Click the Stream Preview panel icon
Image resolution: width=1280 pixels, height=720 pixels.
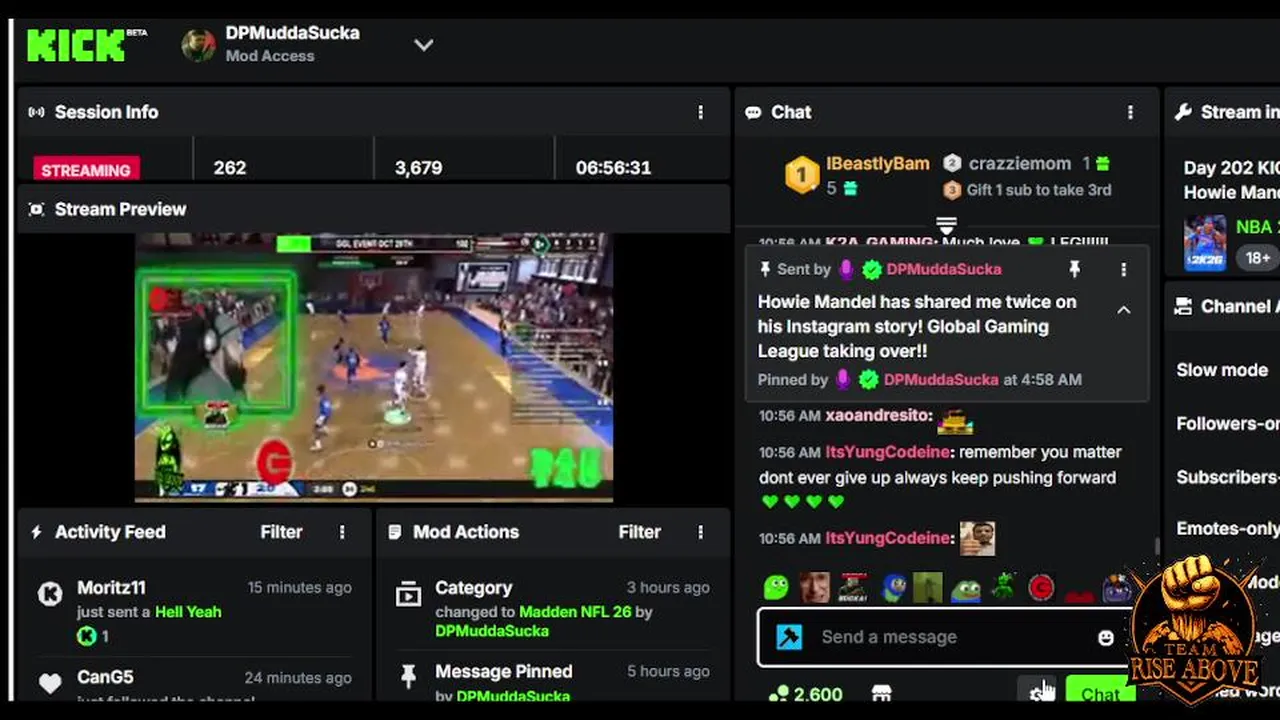(x=37, y=209)
